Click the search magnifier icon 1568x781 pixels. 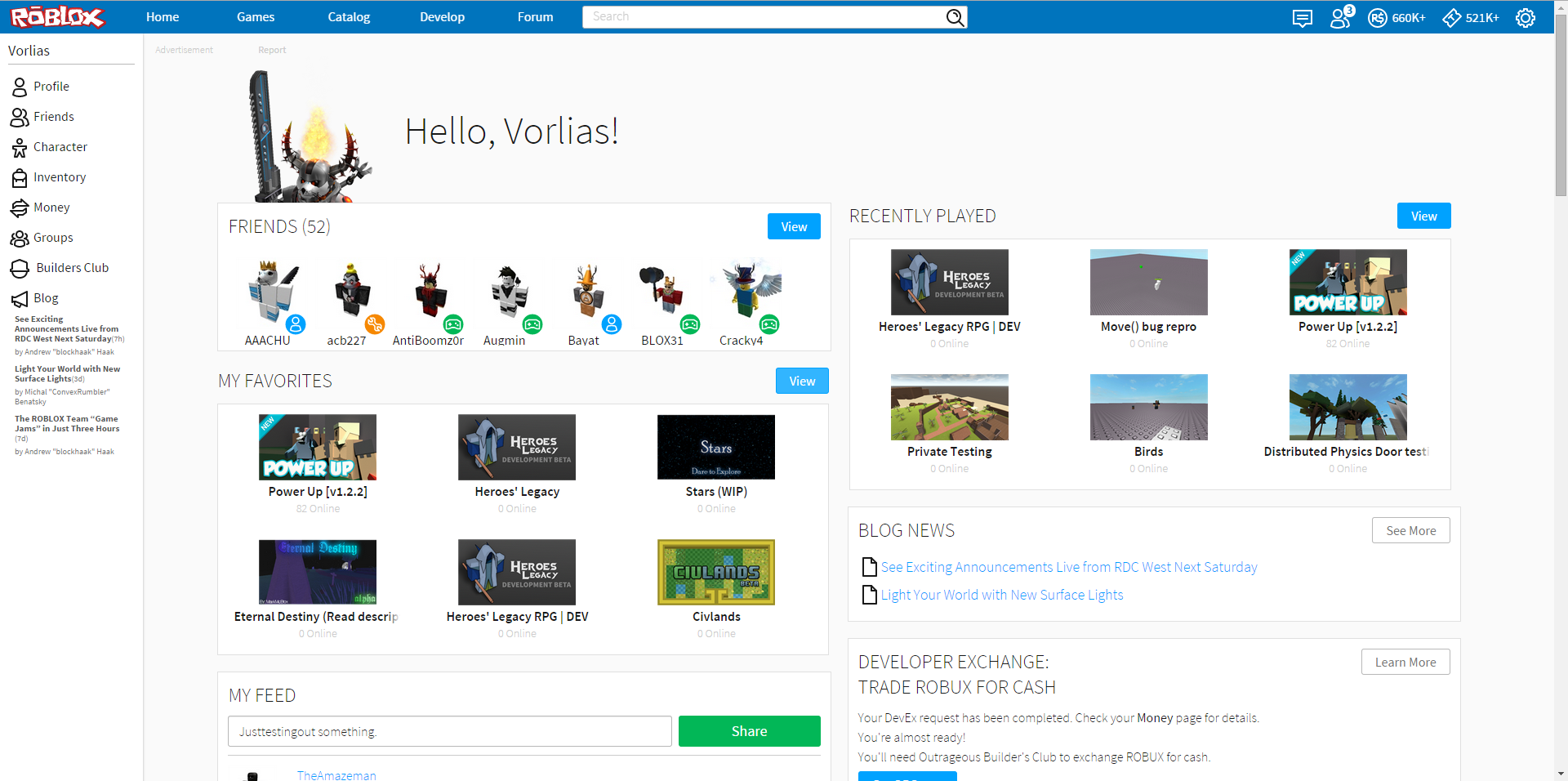tap(955, 17)
